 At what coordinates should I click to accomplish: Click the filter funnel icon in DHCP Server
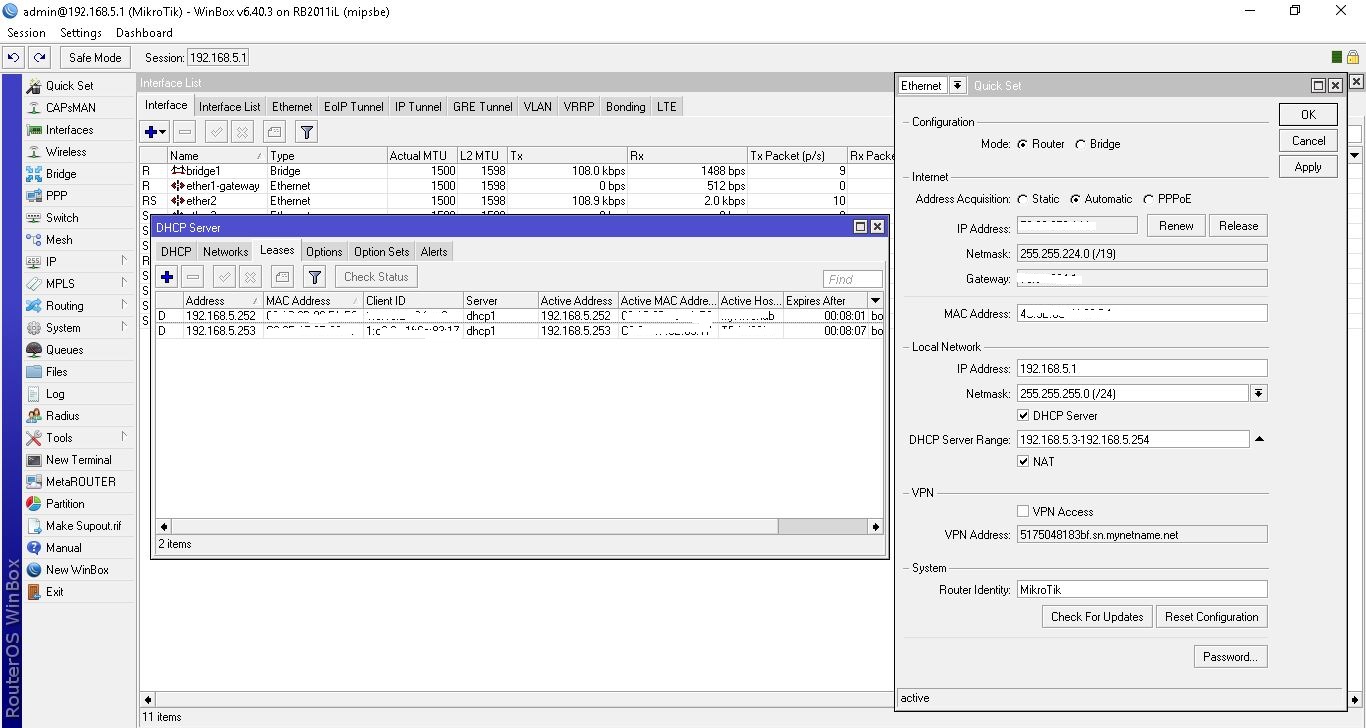[314, 277]
